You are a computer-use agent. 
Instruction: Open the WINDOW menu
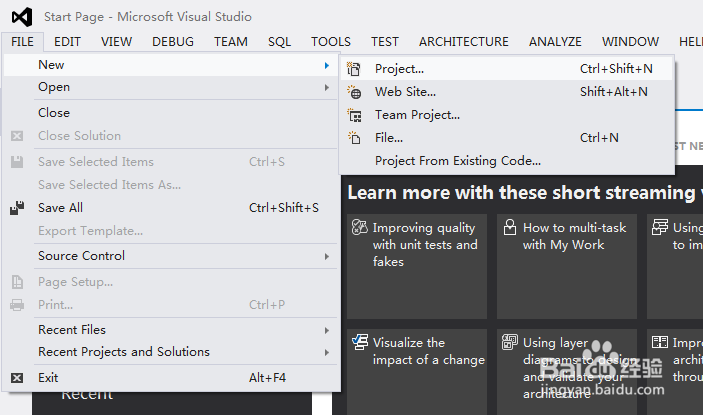(x=630, y=42)
